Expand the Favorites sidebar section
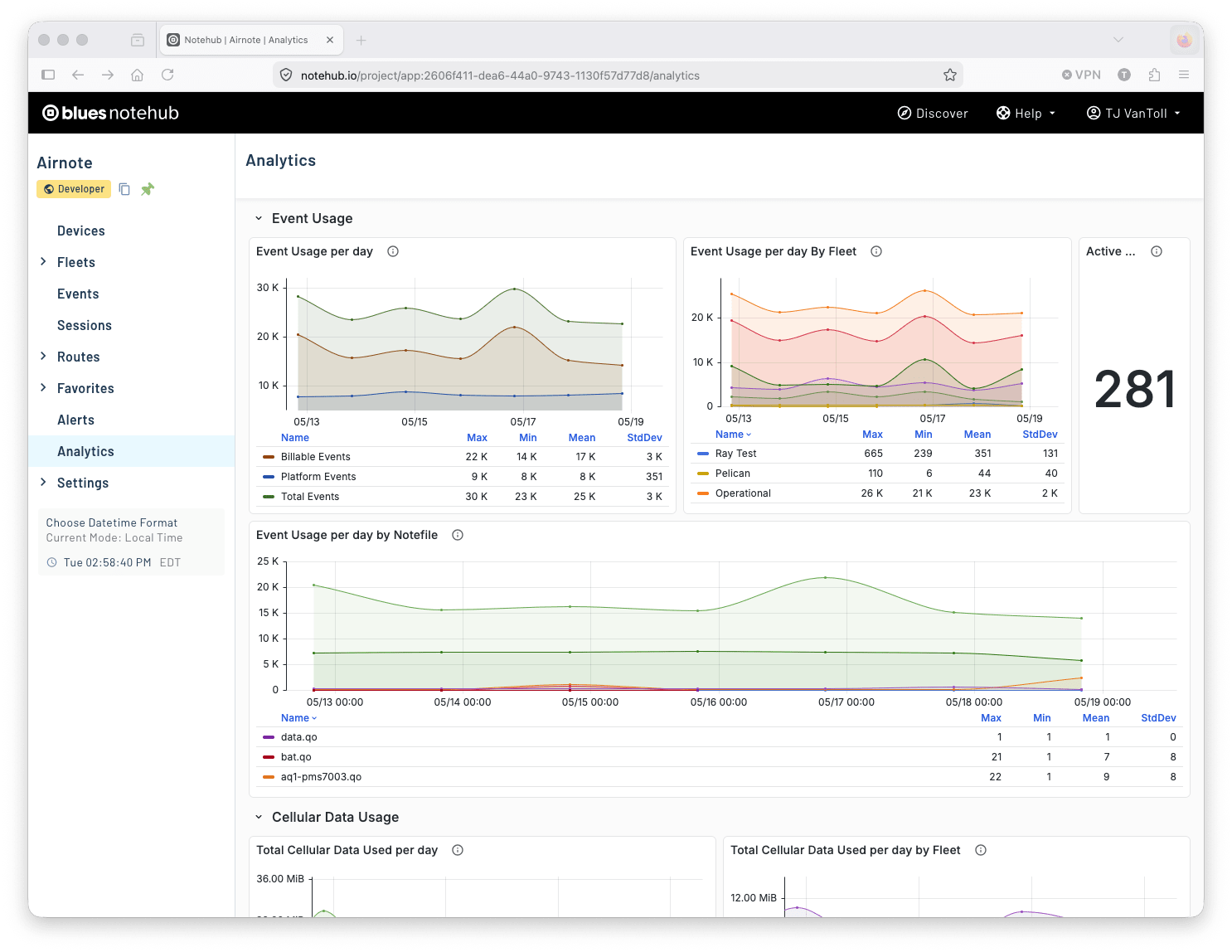 click(43, 388)
